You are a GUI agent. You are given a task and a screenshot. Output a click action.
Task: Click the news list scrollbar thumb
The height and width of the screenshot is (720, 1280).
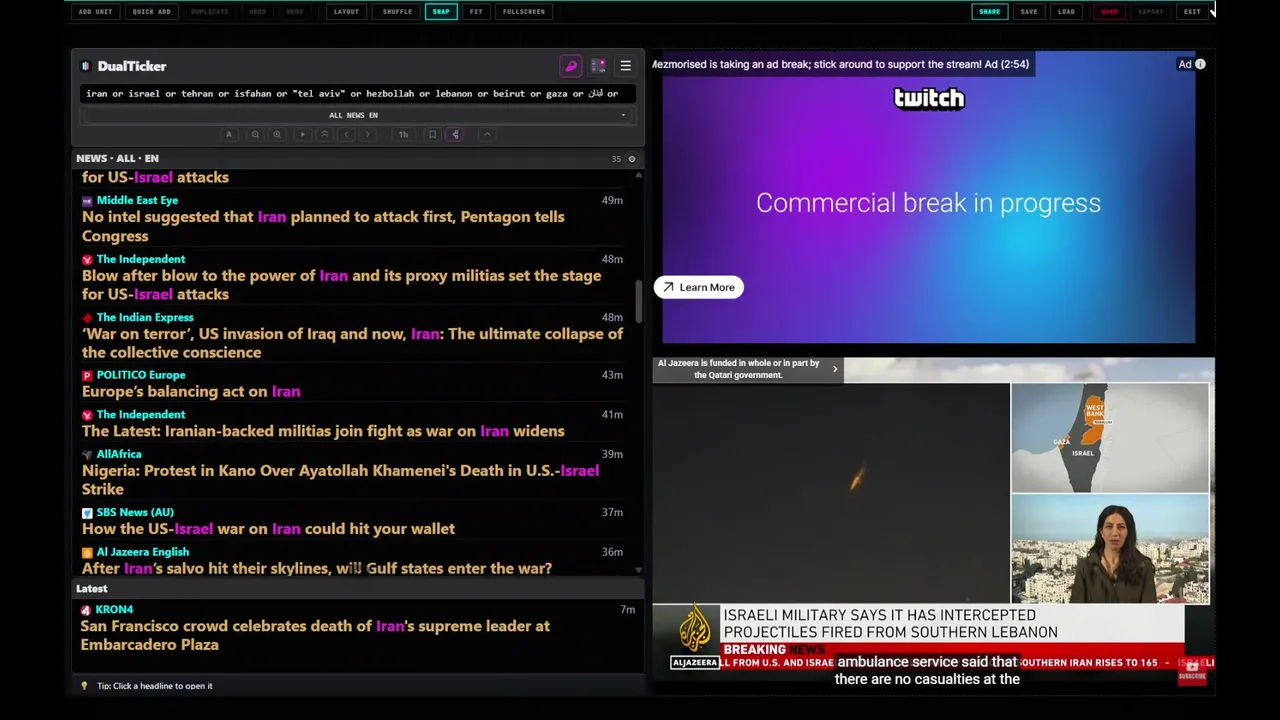[x=638, y=302]
